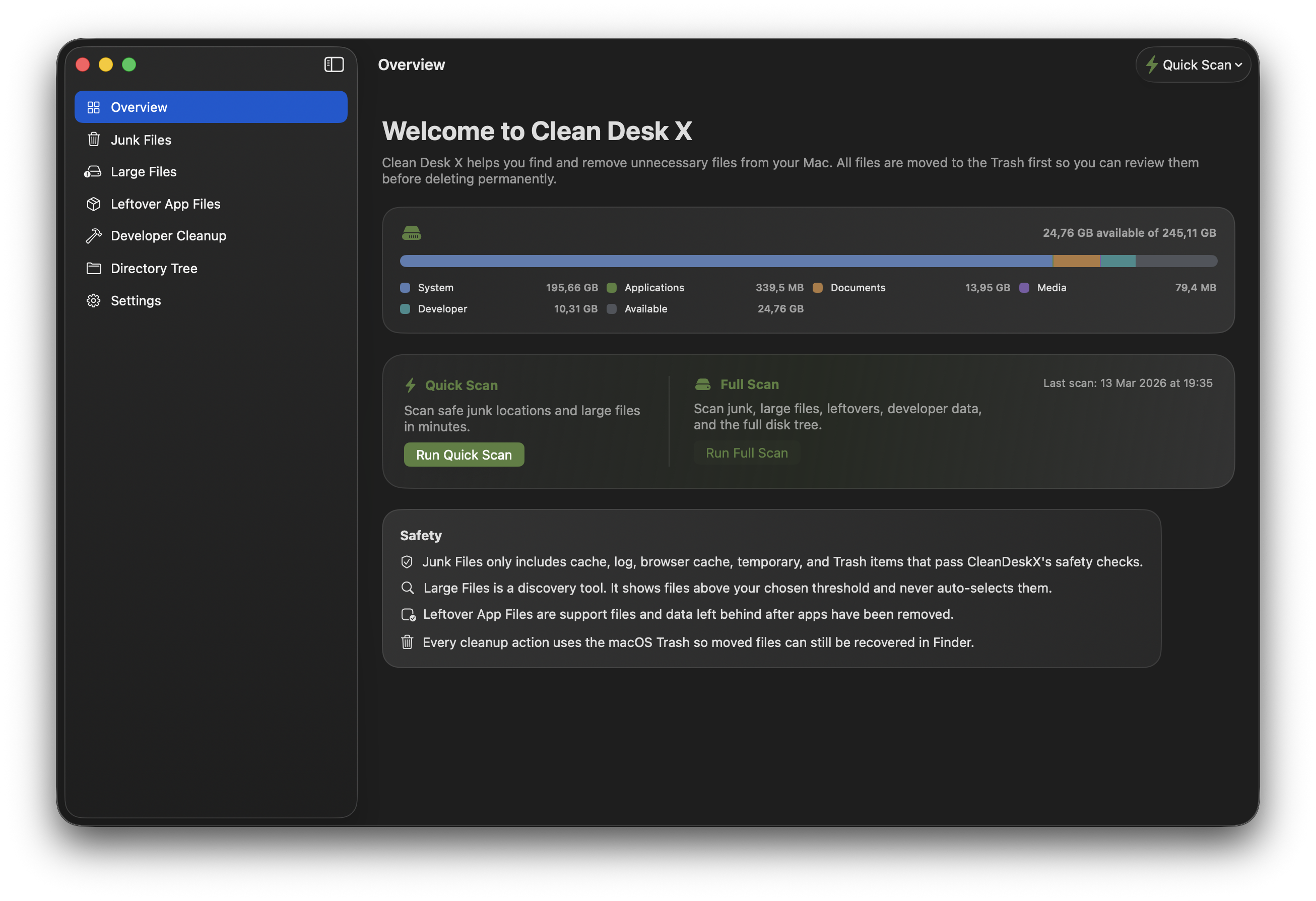Click the Settings gear icon
The width and height of the screenshot is (1316, 901).
tap(93, 301)
